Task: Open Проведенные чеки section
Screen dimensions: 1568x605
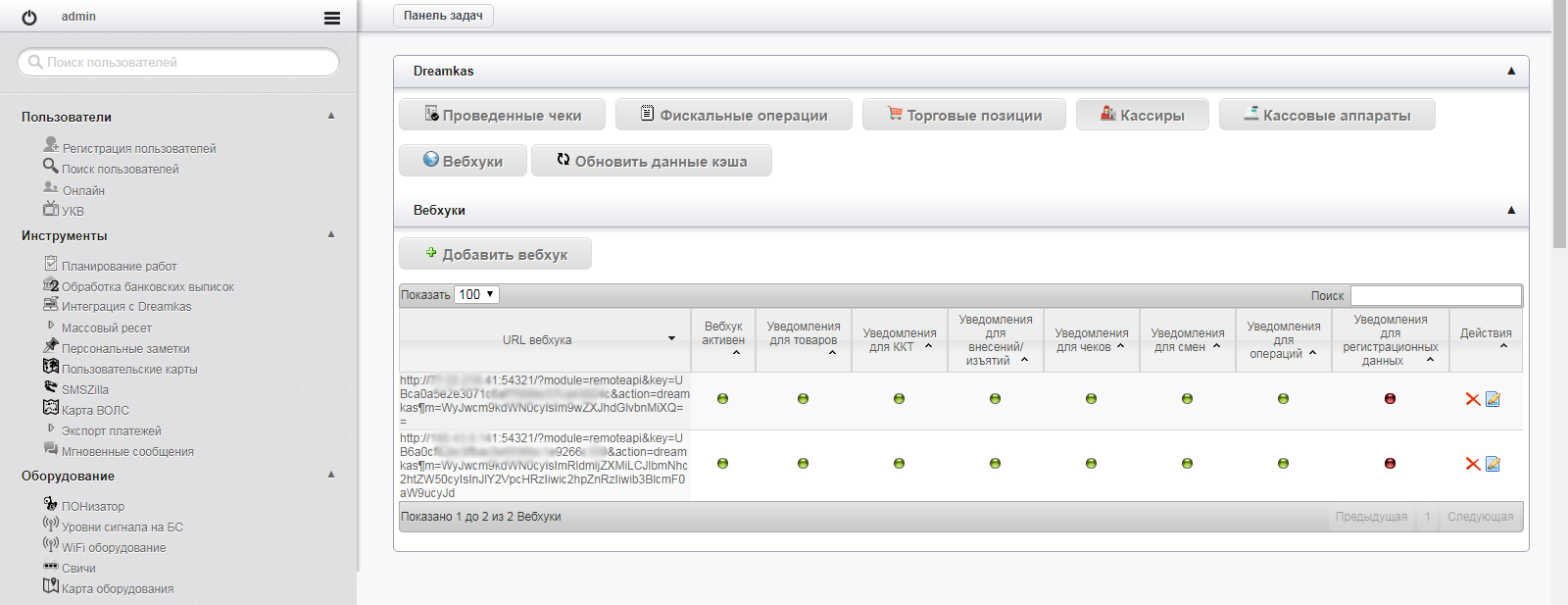Action: pos(502,115)
